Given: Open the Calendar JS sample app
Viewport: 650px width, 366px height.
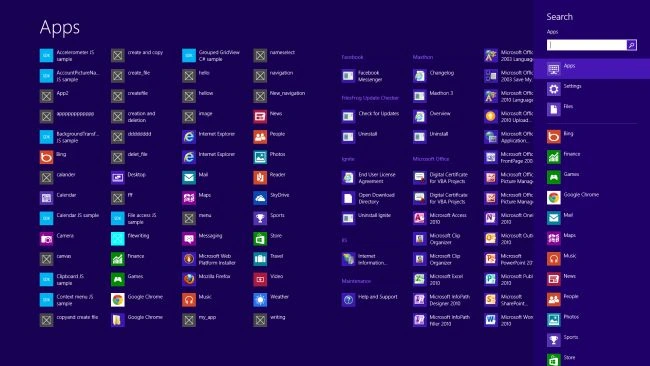Looking at the screenshot, I should (70, 218).
